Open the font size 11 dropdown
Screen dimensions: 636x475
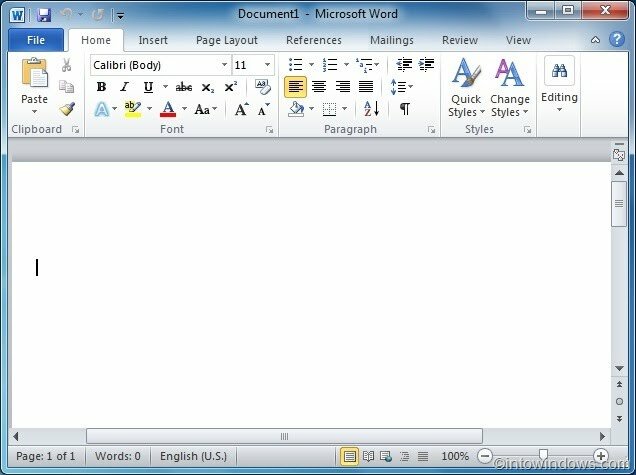click(x=267, y=65)
